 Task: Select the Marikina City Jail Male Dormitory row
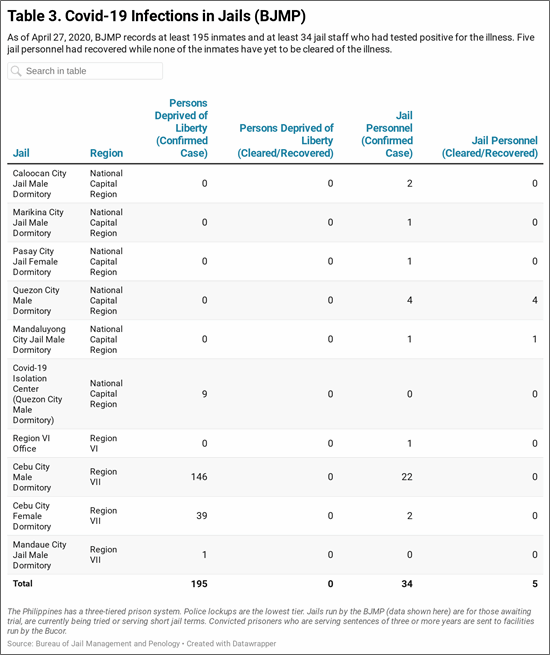(x=275, y=223)
